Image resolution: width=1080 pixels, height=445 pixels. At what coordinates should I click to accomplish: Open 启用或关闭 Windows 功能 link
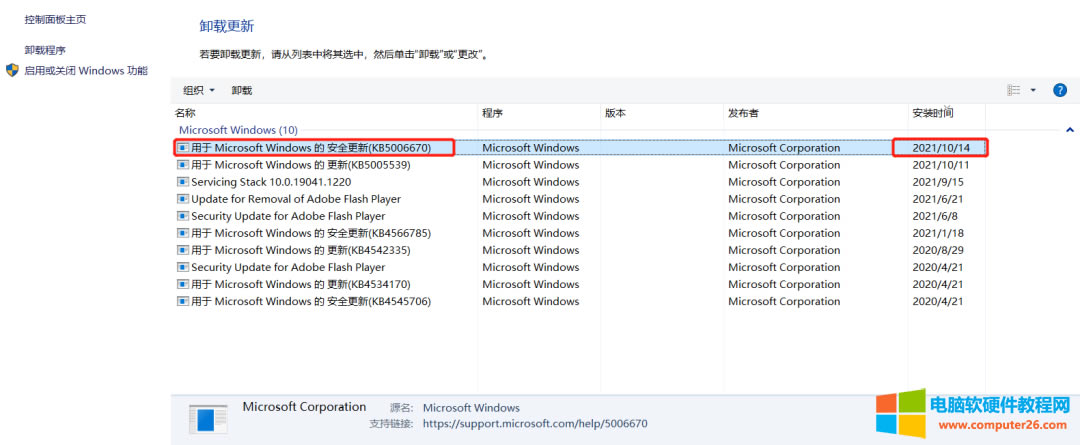point(85,71)
